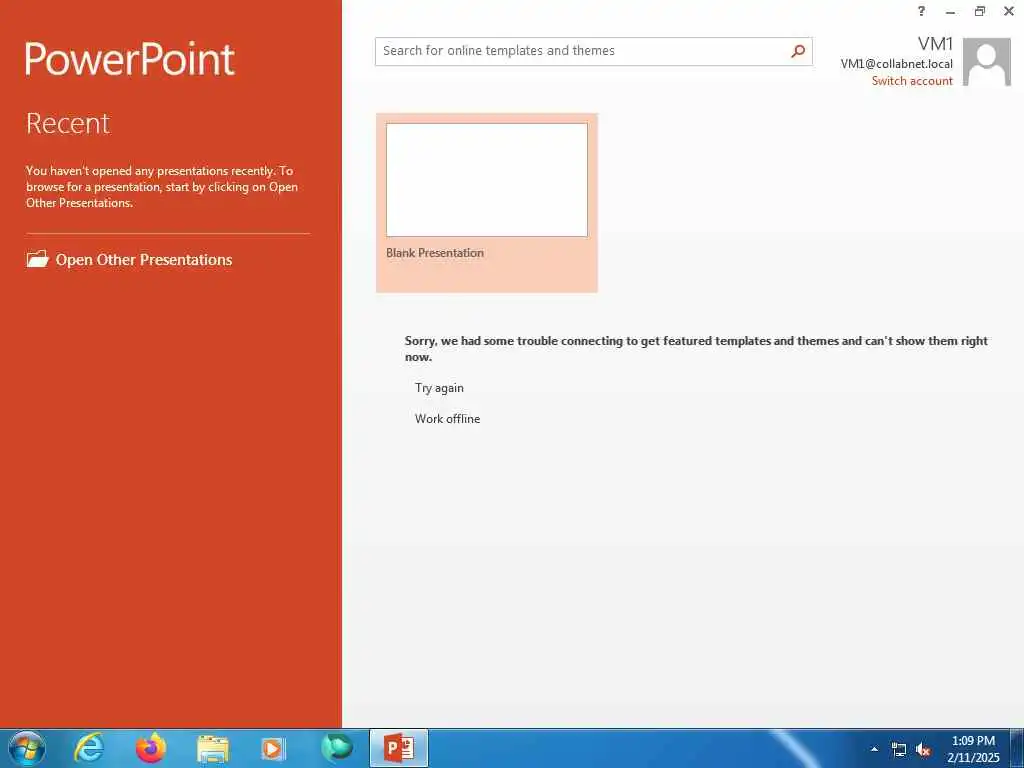The image size is (1024, 768).
Task: Click the VM1 account avatar picture
Action: (987, 62)
